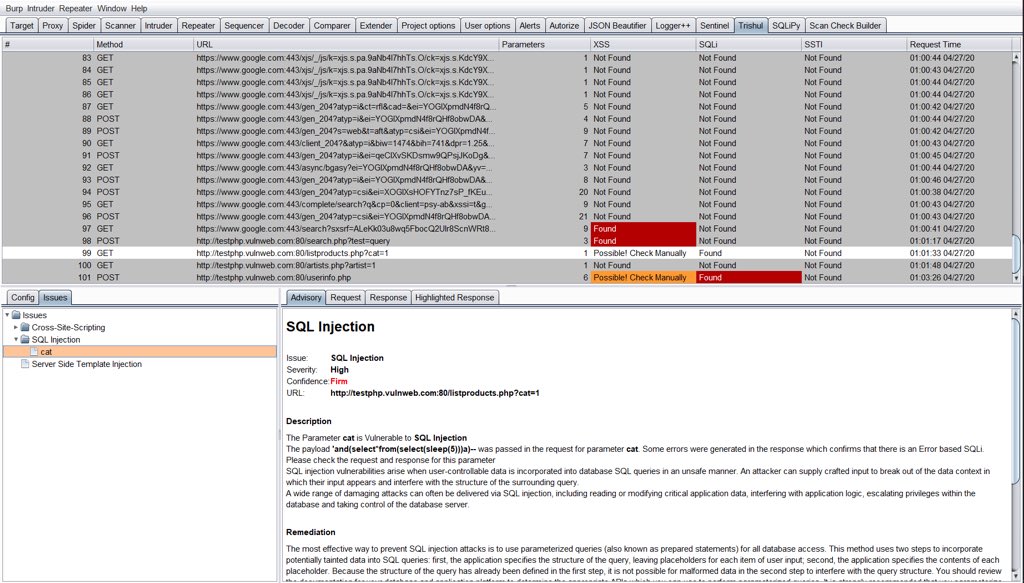Collapse the SQL Injection tree node

tap(16, 339)
